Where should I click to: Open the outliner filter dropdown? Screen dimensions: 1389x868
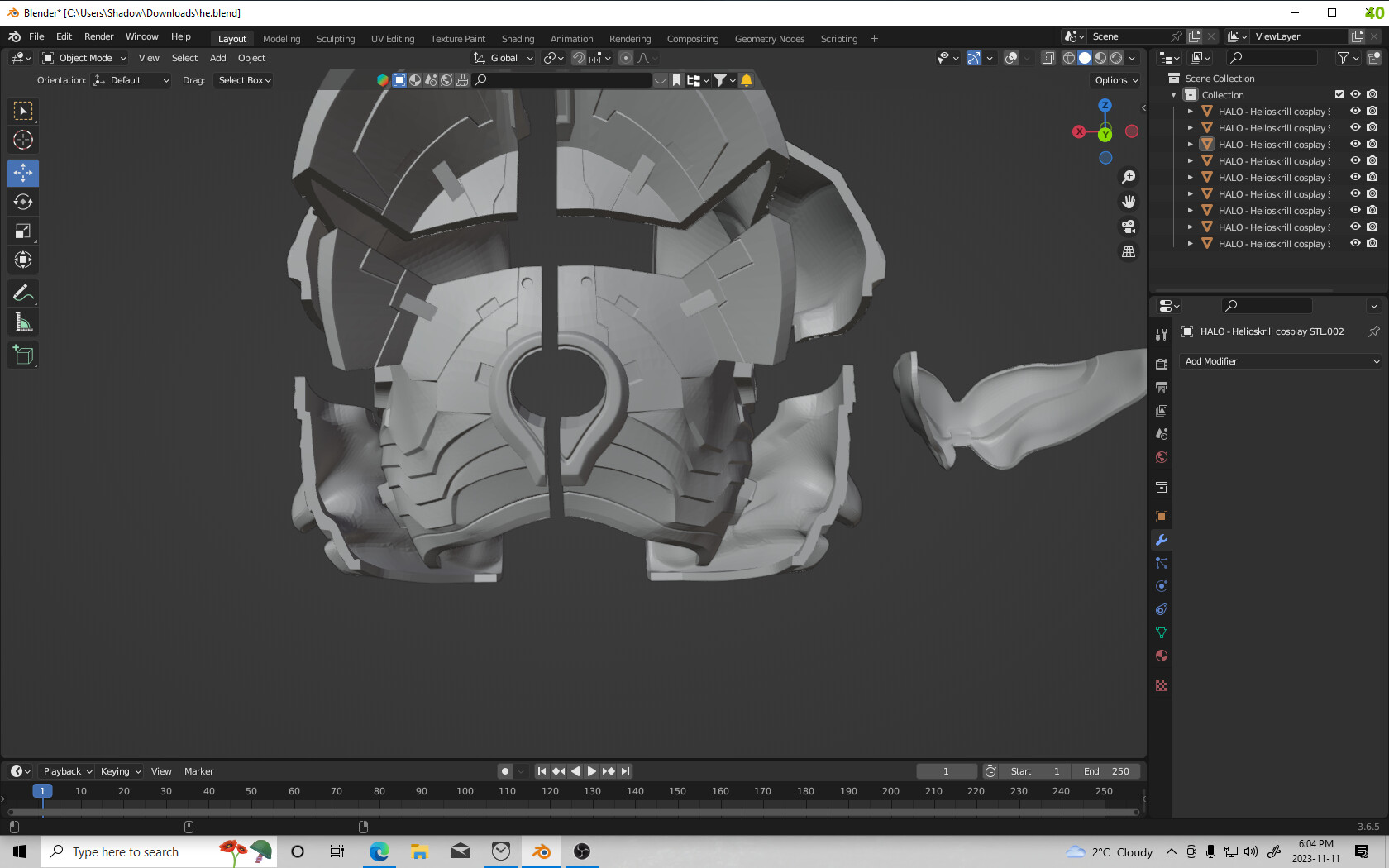click(x=1348, y=58)
